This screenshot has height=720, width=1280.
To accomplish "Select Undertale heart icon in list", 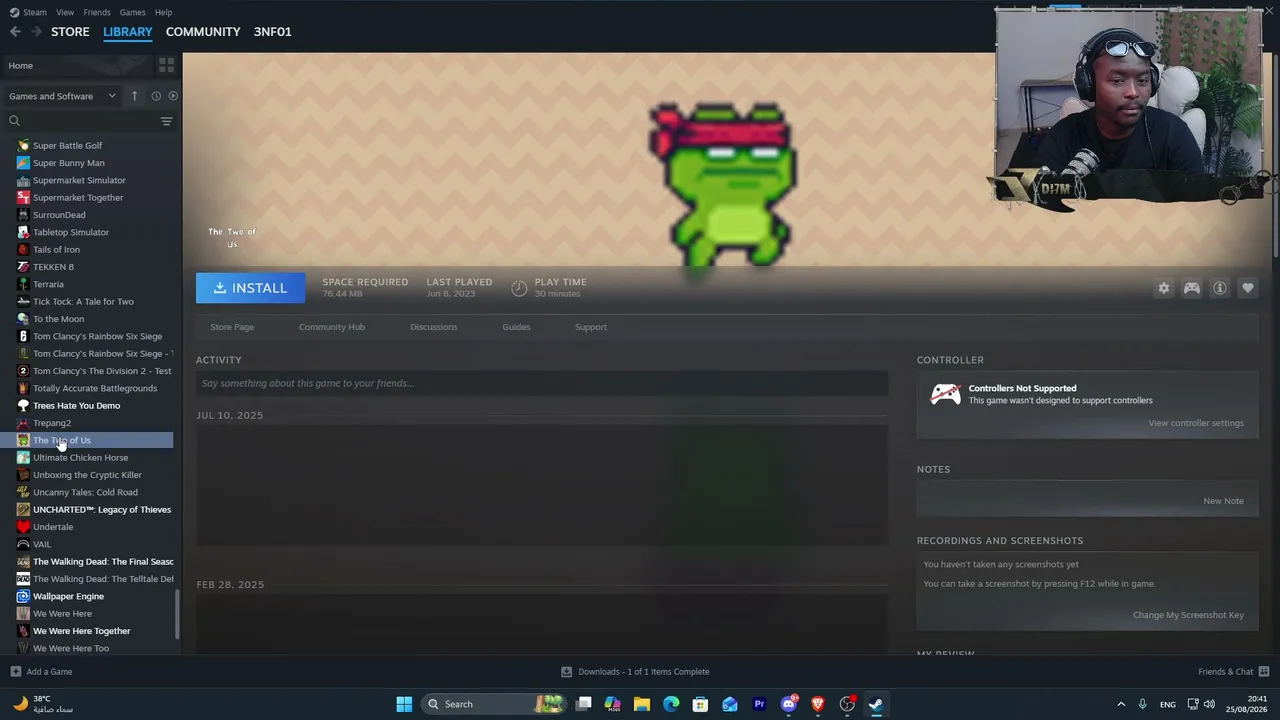I will pos(23,527).
